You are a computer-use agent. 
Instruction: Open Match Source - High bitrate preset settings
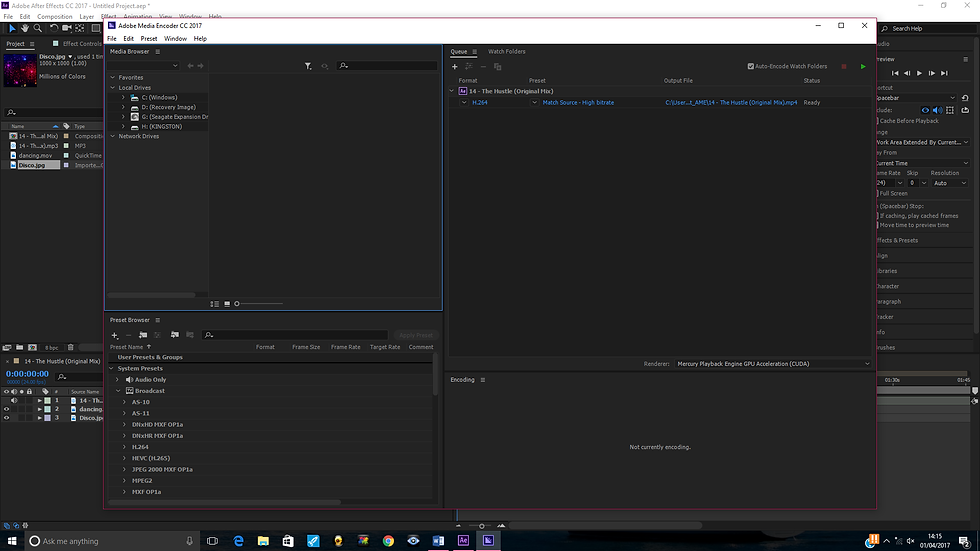(578, 102)
